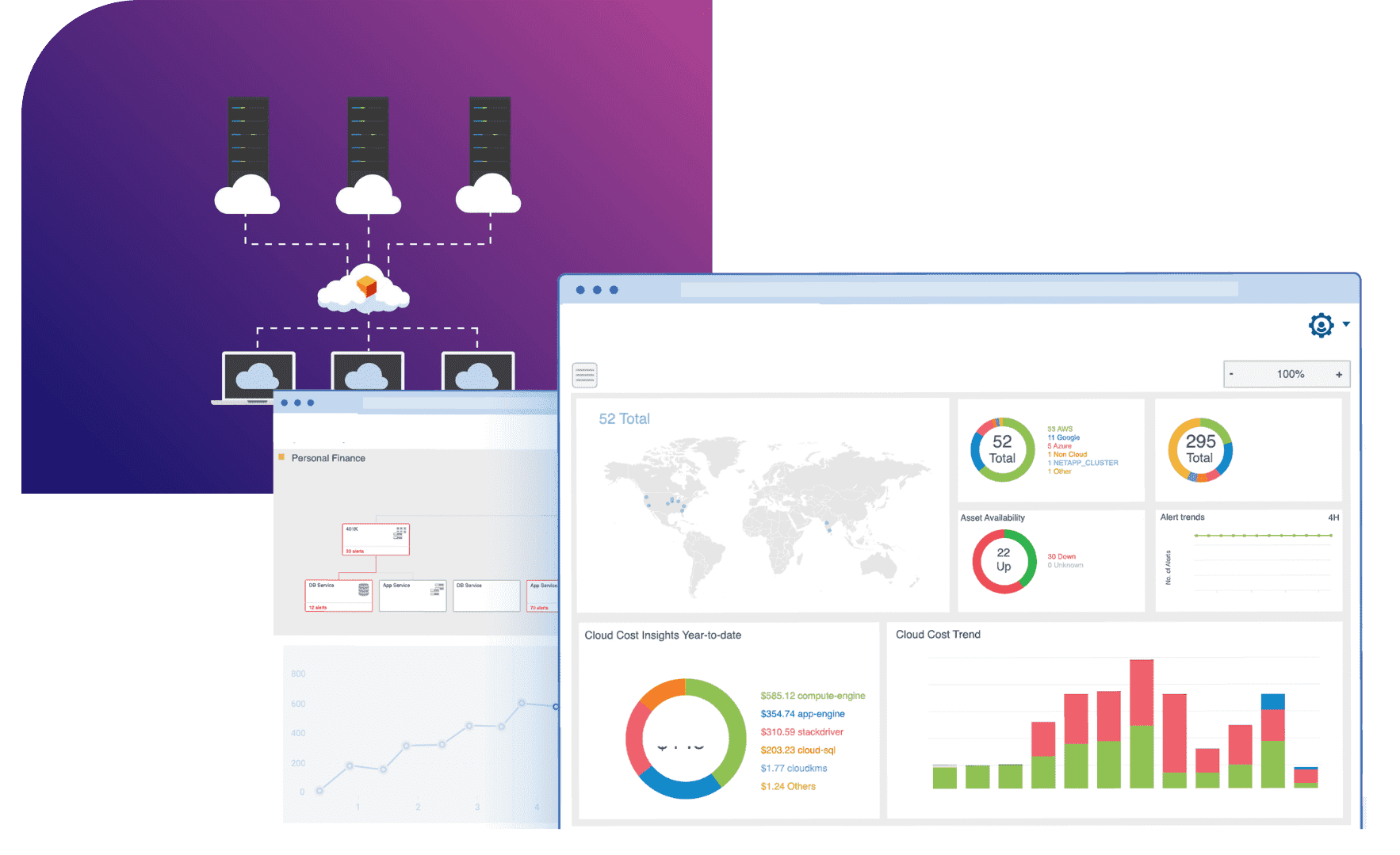Click the server icon in the 401K node
Viewport: 1400px width, 855px height.
click(x=400, y=532)
